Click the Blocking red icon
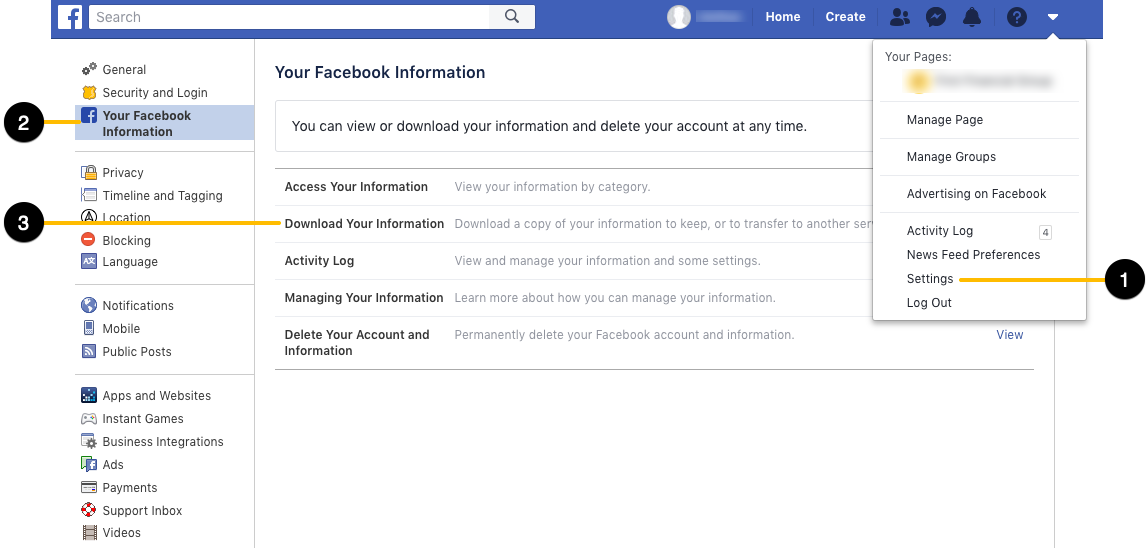This screenshot has width=1146, height=548. [88, 240]
